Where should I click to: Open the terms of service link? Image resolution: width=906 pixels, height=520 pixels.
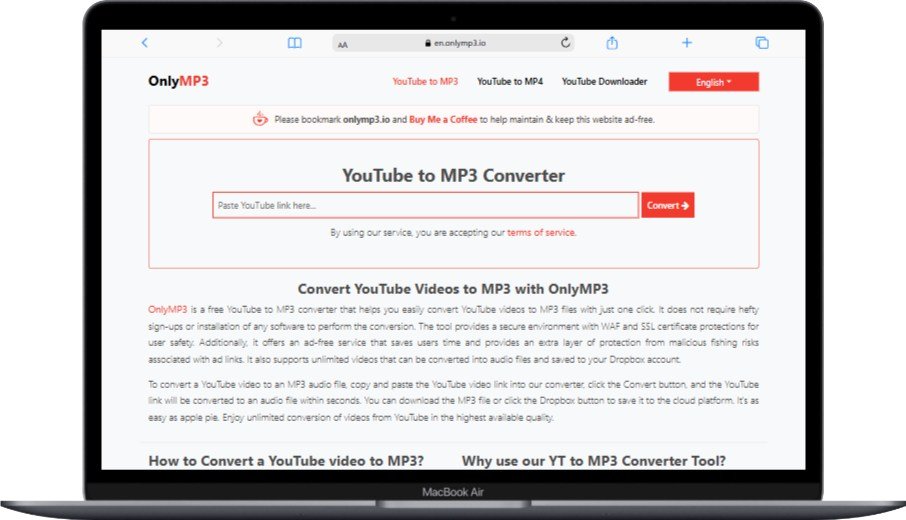point(541,232)
